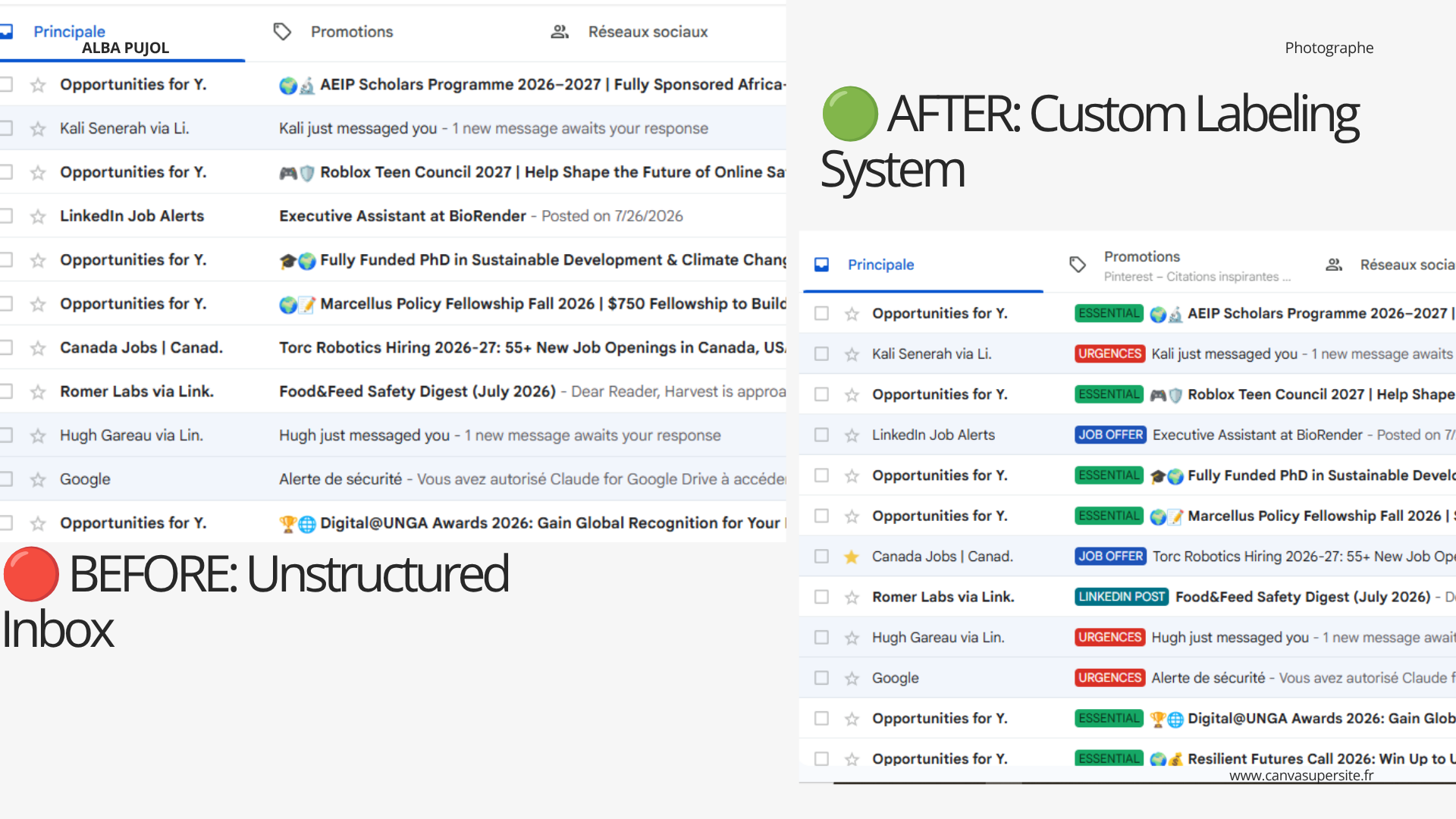Star the Google email in the right inbox
The image size is (1456, 819).
coord(852,679)
